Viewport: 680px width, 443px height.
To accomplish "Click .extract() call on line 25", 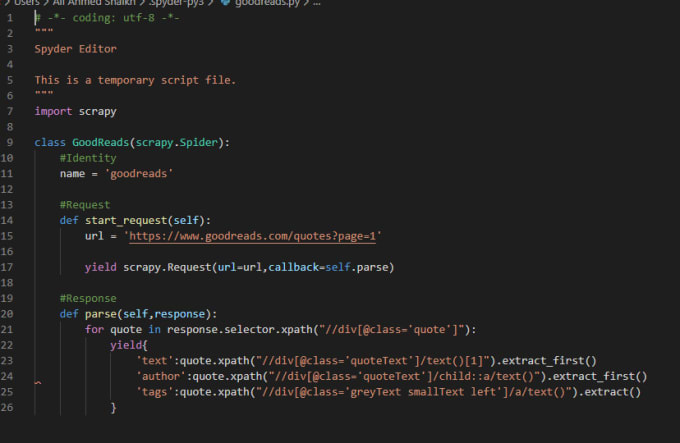I will click(609, 392).
